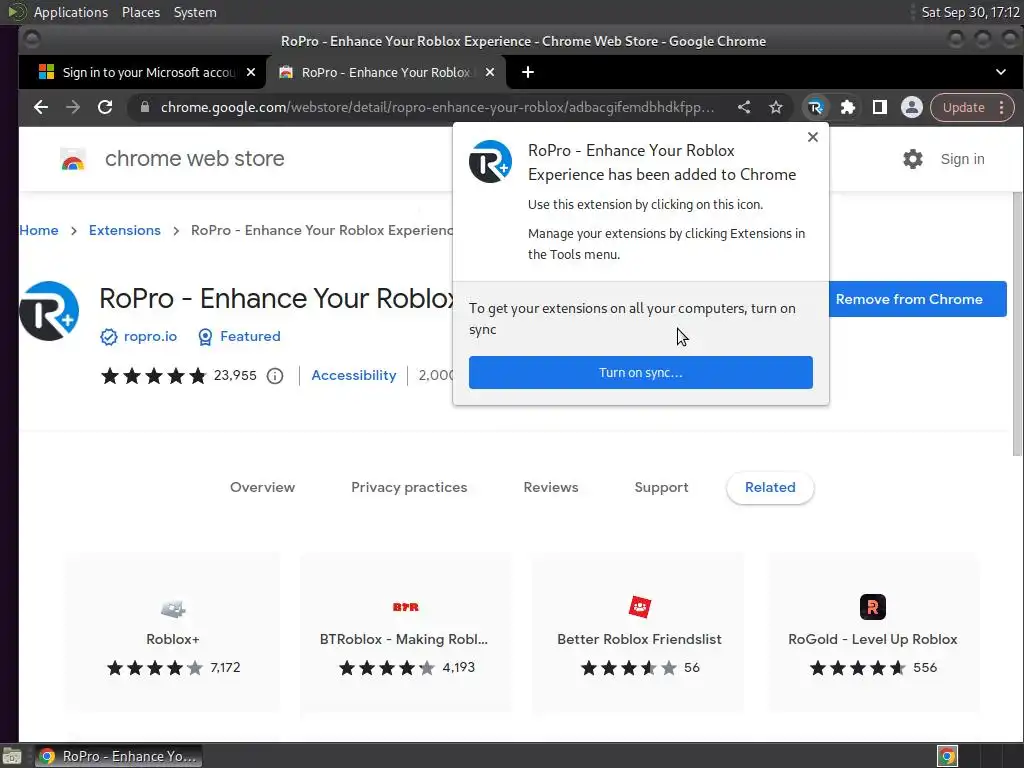Click the Roblox+ icon

(173, 609)
